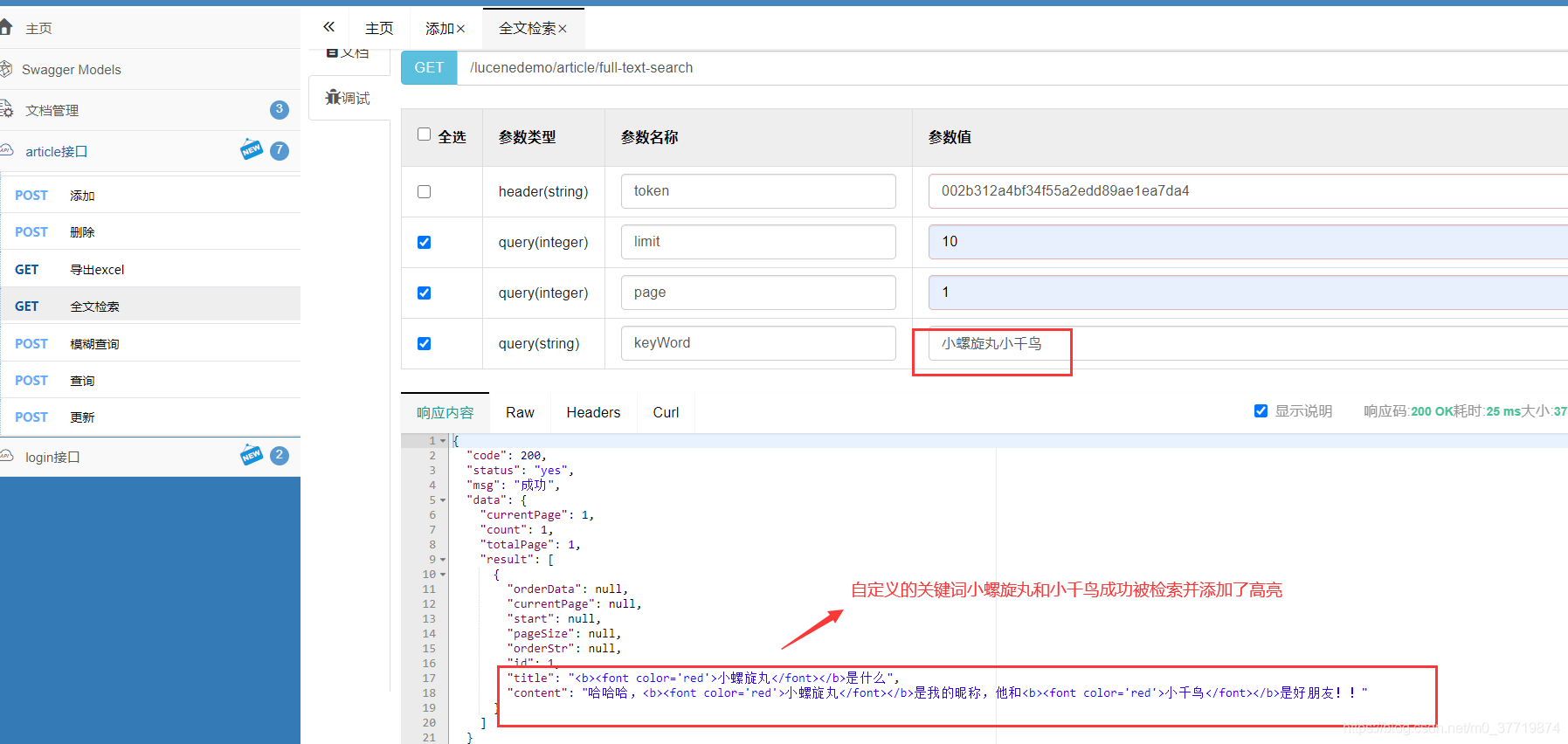The height and width of the screenshot is (744, 1568).
Task: Click the page value field showing 1
Action: (x=1248, y=293)
